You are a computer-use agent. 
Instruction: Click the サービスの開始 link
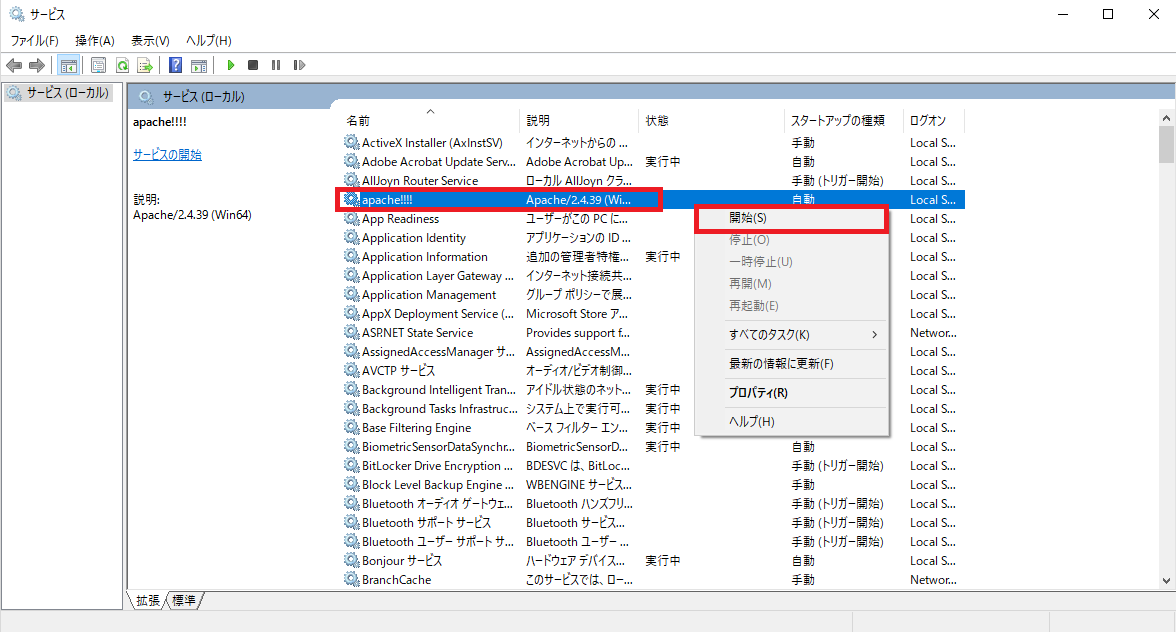point(167,155)
